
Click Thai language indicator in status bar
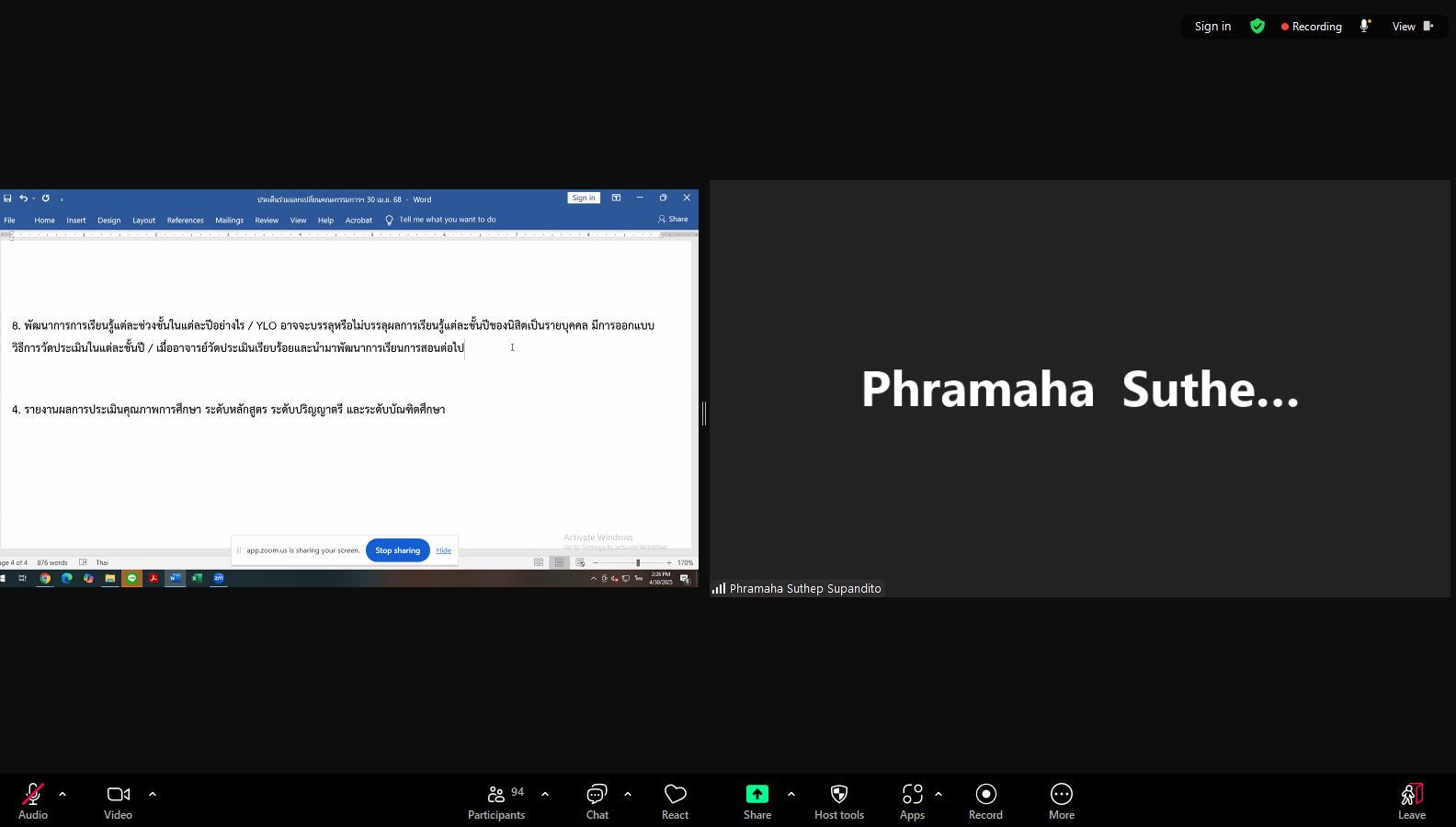click(x=102, y=562)
